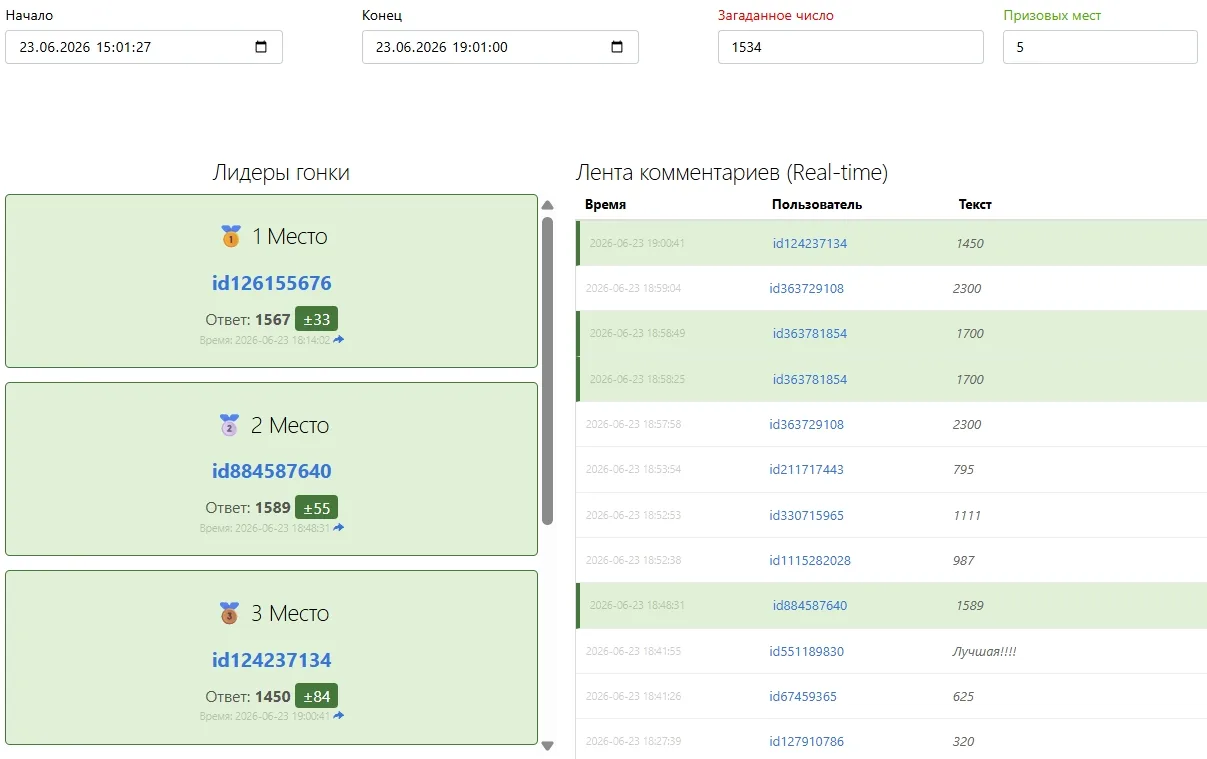
Task: Open id363781854 link at 18:58:25
Action: [x=810, y=380]
